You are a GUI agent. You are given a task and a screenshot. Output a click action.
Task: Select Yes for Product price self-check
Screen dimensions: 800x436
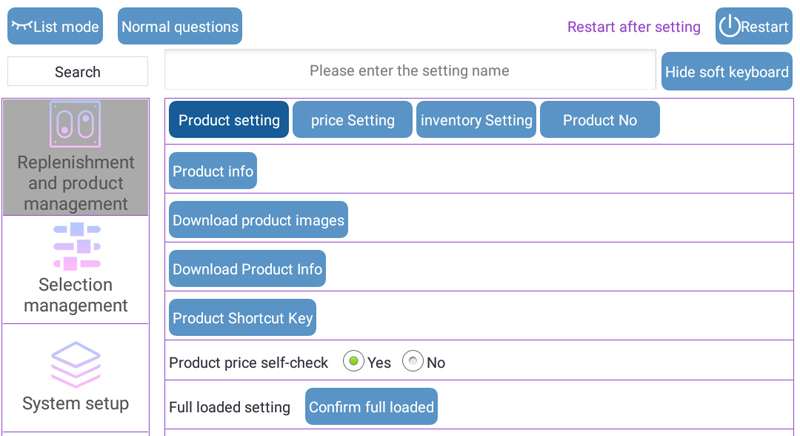click(x=353, y=361)
